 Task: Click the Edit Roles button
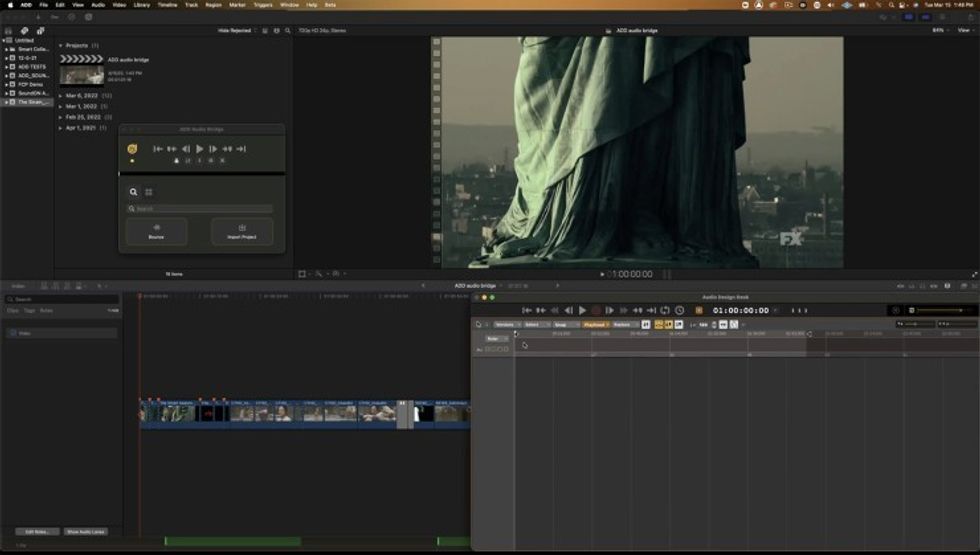[37, 532]
